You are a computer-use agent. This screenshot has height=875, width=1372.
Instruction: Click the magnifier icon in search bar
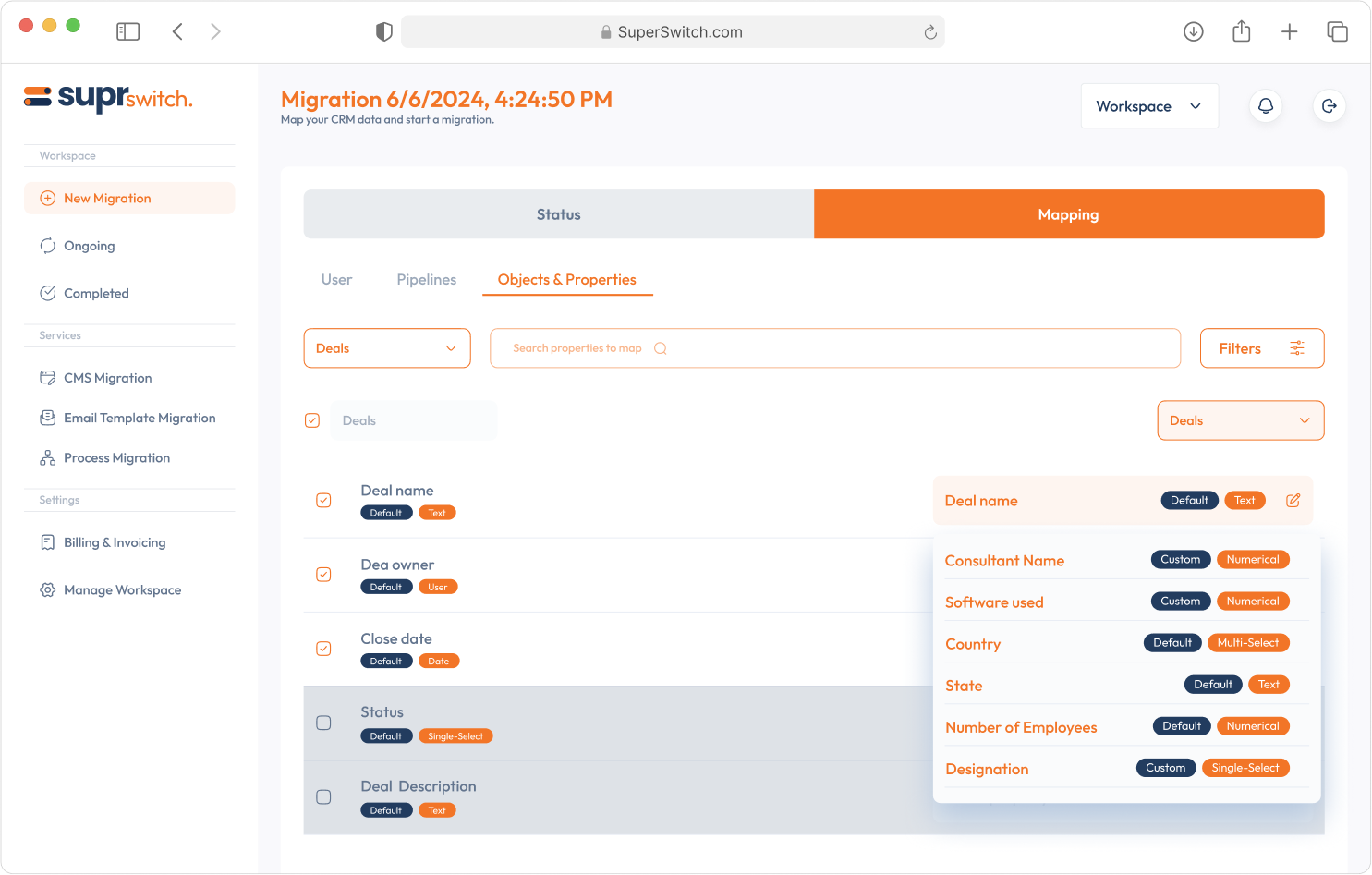(660, 348)
